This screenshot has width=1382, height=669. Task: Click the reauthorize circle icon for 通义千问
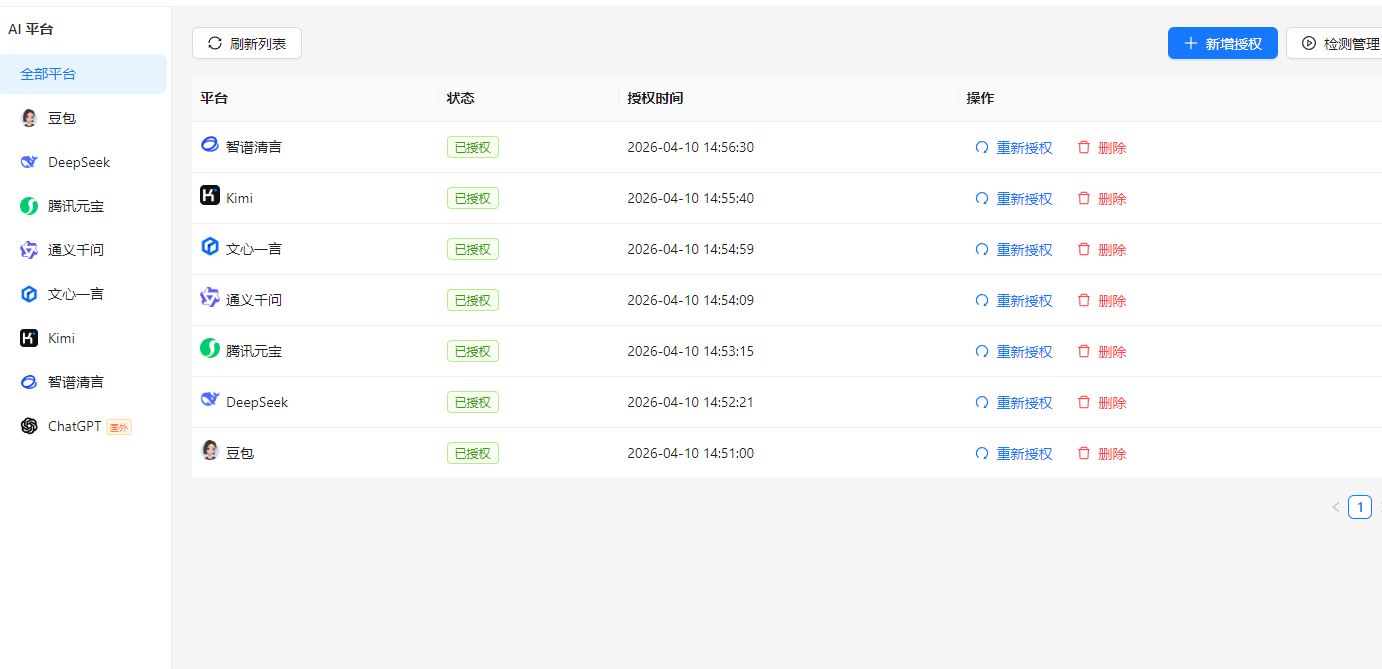click(x=982, y=300)
